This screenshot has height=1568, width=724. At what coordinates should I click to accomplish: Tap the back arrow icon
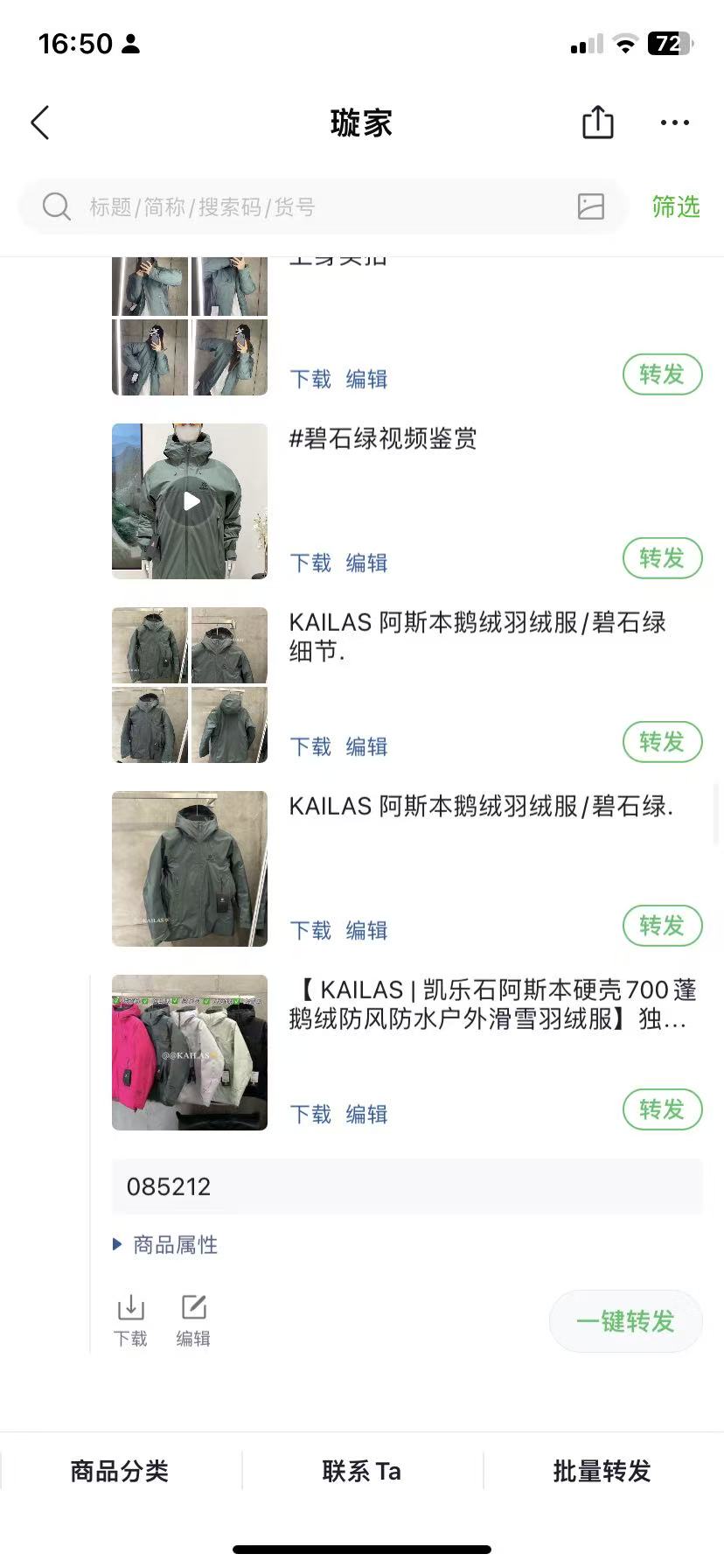coord(40,122)
